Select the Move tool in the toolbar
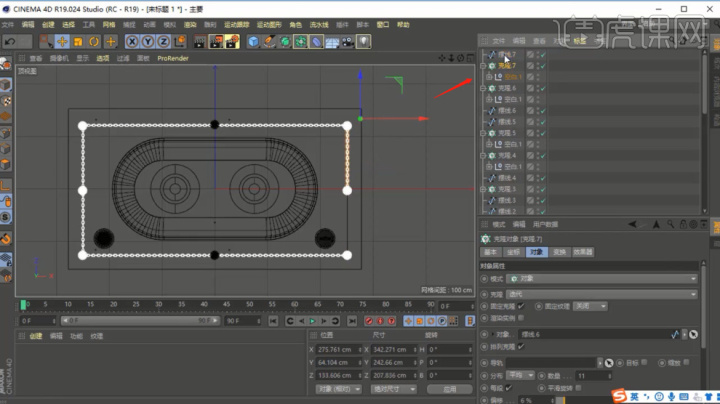 62,41
